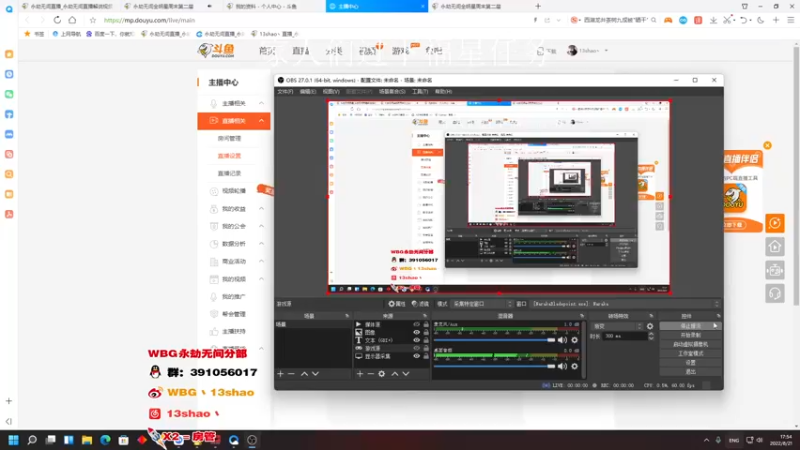The image size is (800, 450).
Task: Toggle visibility of 游戏源 game source
Action: point(416,348)
